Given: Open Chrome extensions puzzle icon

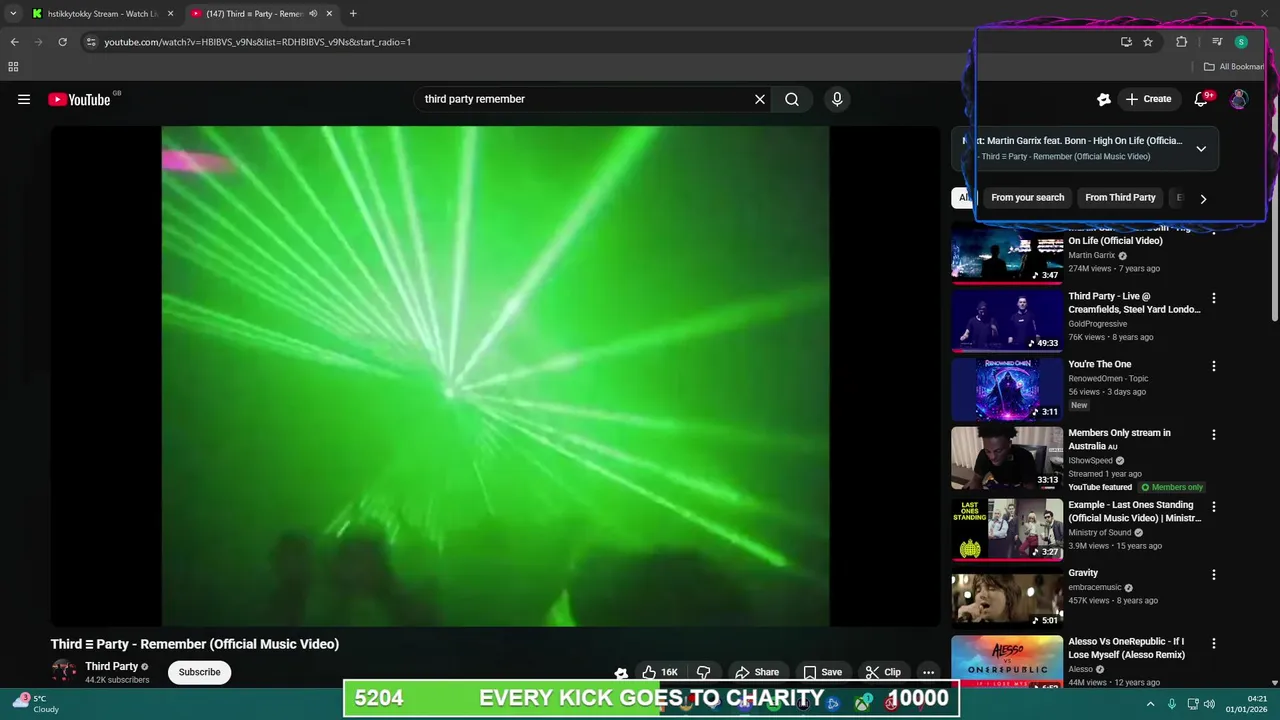Looking at the screenshot, I should pyautogui.click(x=1182, y=42).
